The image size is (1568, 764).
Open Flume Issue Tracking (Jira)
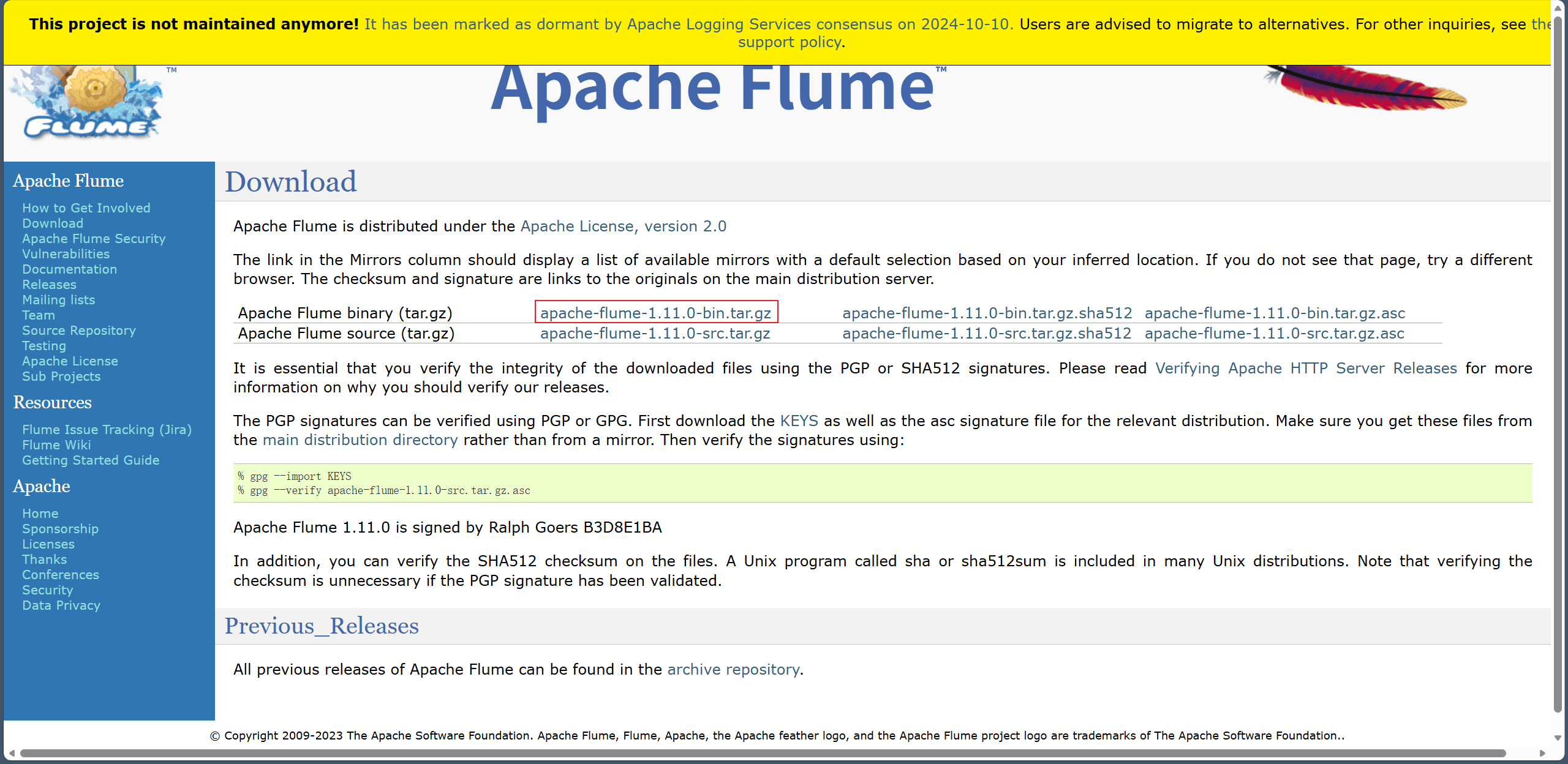[x=107, y=430]
